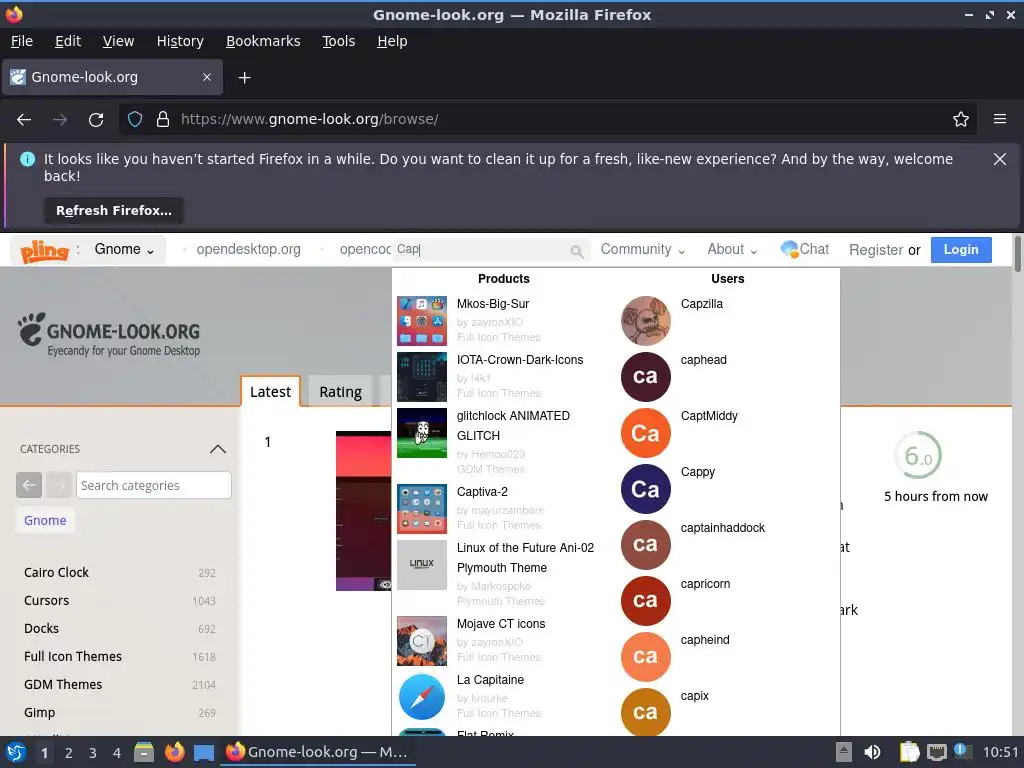The width and height of the screenshot is (1024, 768).
Task: Click the Search categories field
Action: [x=153, y=485]
